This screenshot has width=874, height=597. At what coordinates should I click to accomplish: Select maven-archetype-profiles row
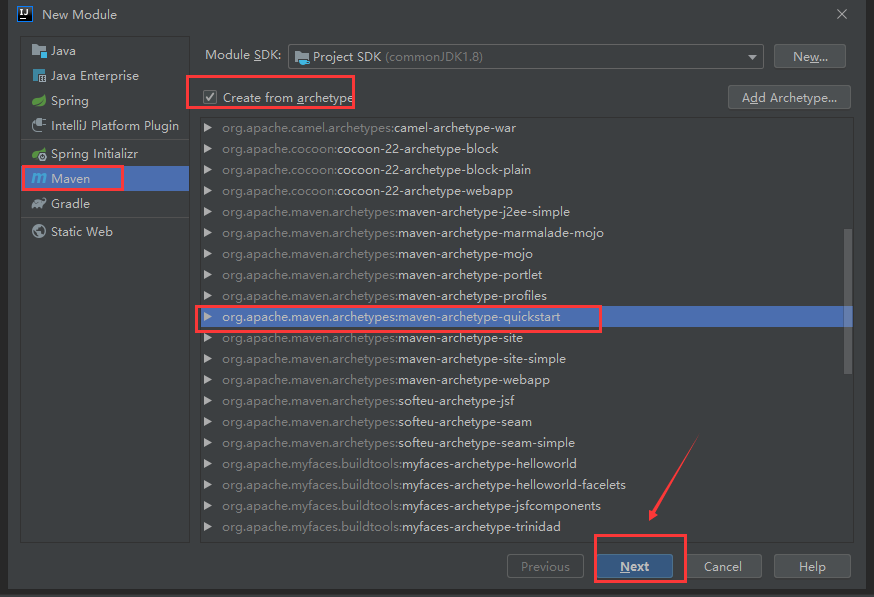click(527, 295)
